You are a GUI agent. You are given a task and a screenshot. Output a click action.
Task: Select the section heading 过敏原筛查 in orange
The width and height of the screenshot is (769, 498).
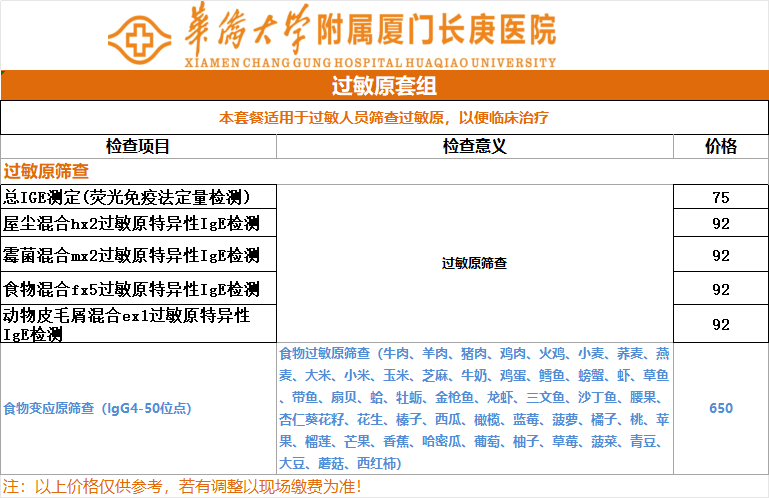[x=46, y=171]
